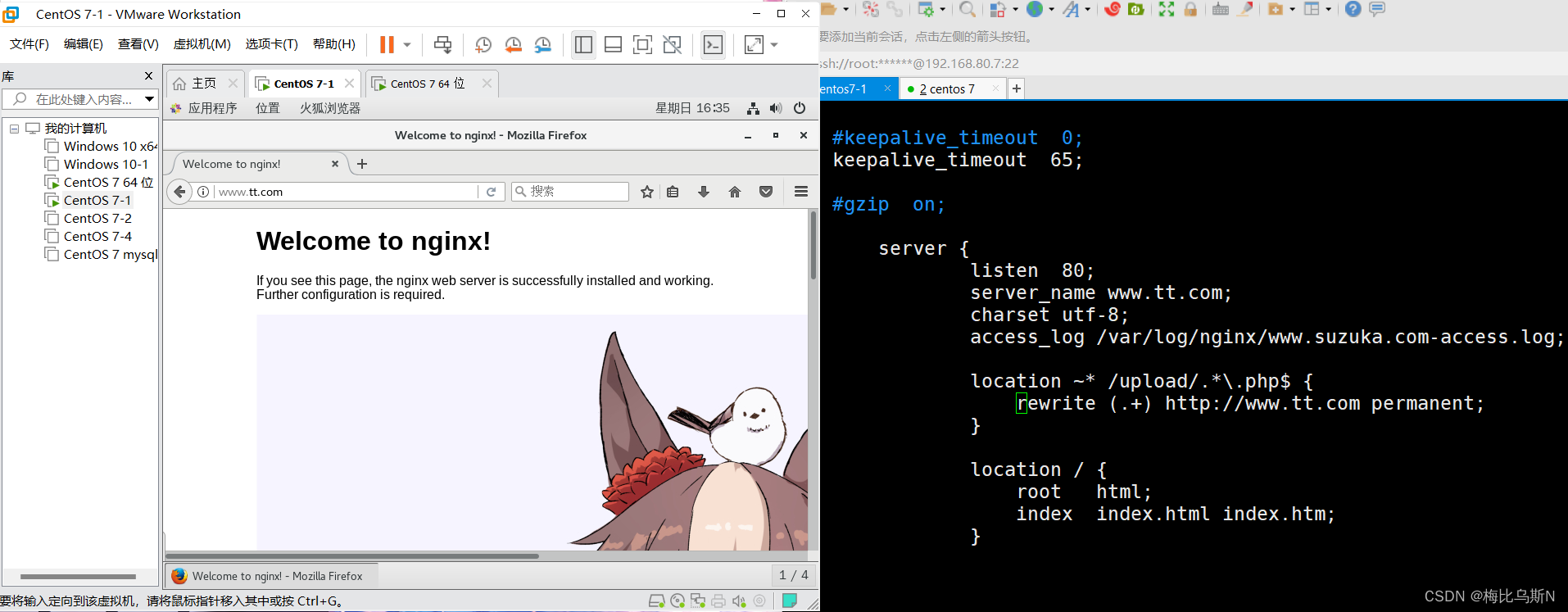This screenshot has height=612, width=1568.
Task: Add a new Xshell session tab
Action: point(1016,88)
